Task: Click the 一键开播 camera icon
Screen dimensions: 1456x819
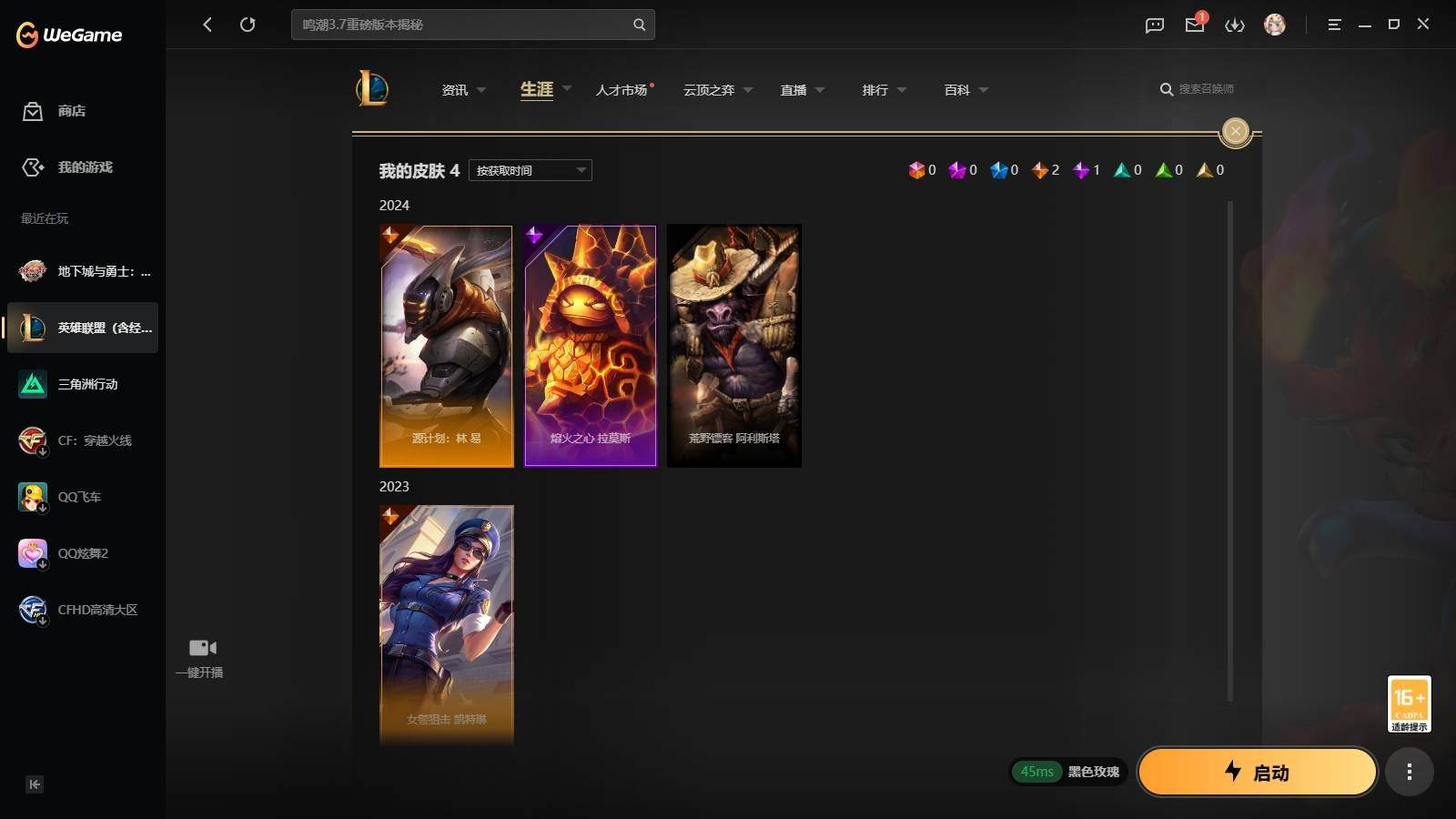Action: coord(202,648)
